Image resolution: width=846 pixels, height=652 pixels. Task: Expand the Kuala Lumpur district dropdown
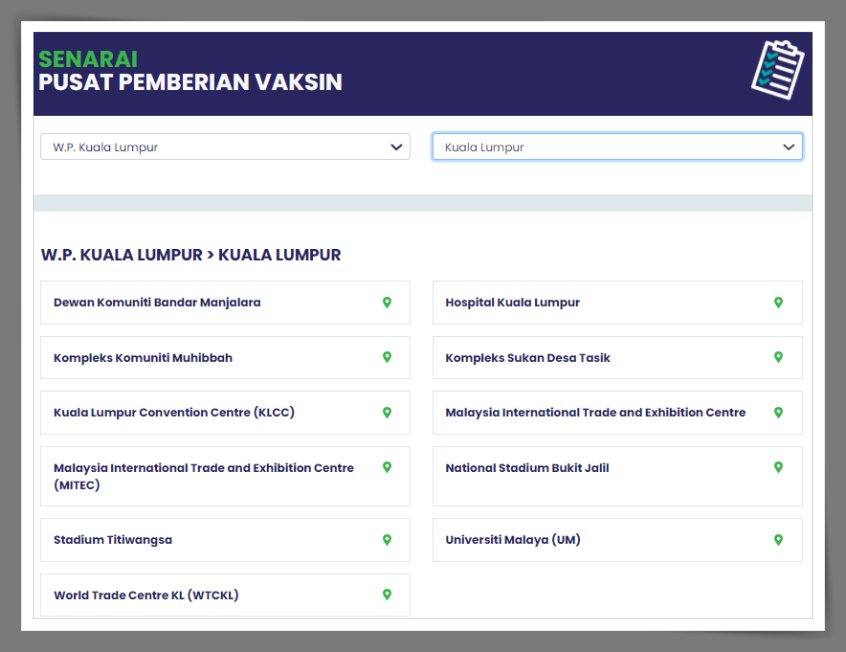click(617, 147)
